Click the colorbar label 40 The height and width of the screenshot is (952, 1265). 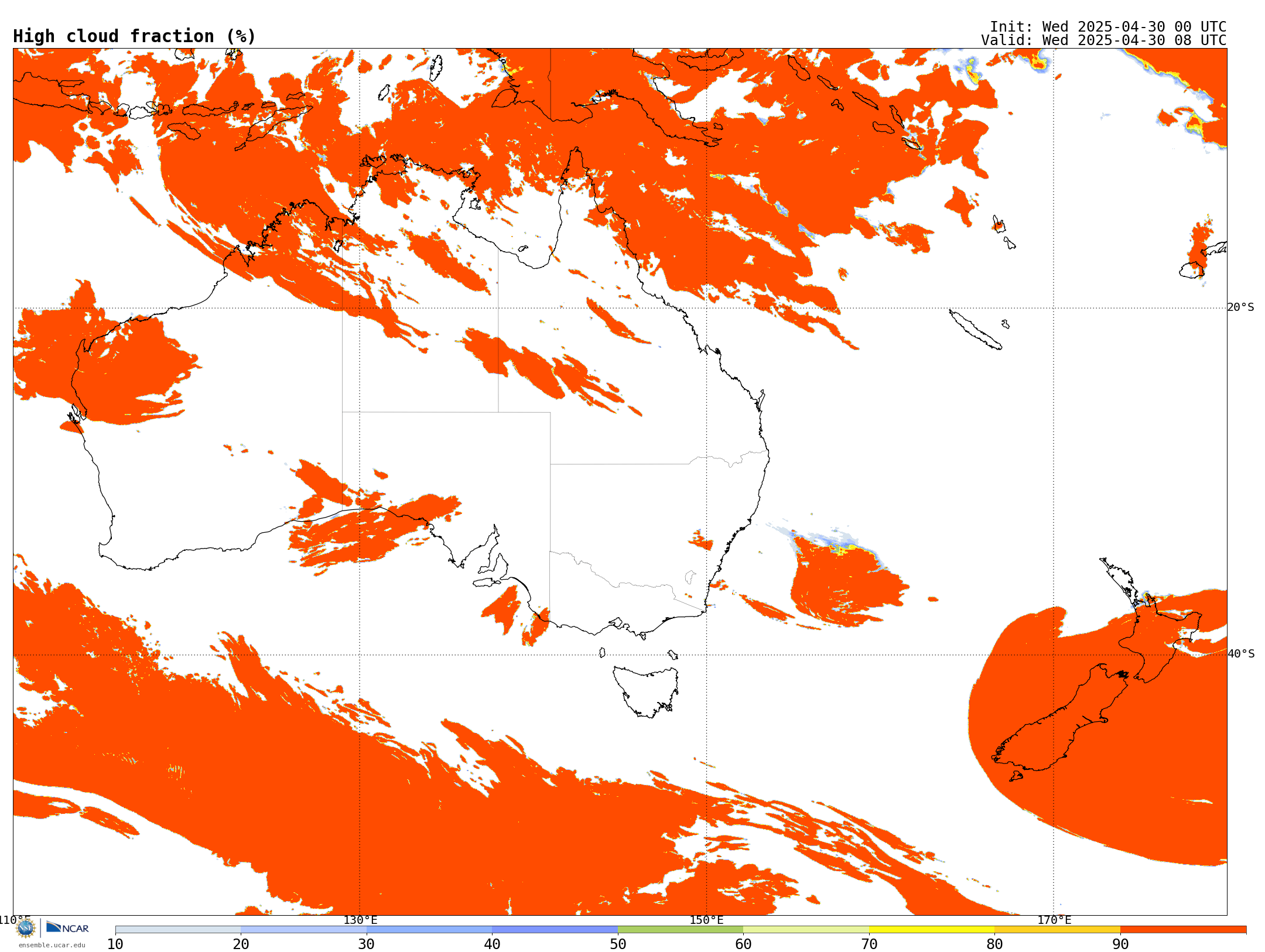click(492, 944)
